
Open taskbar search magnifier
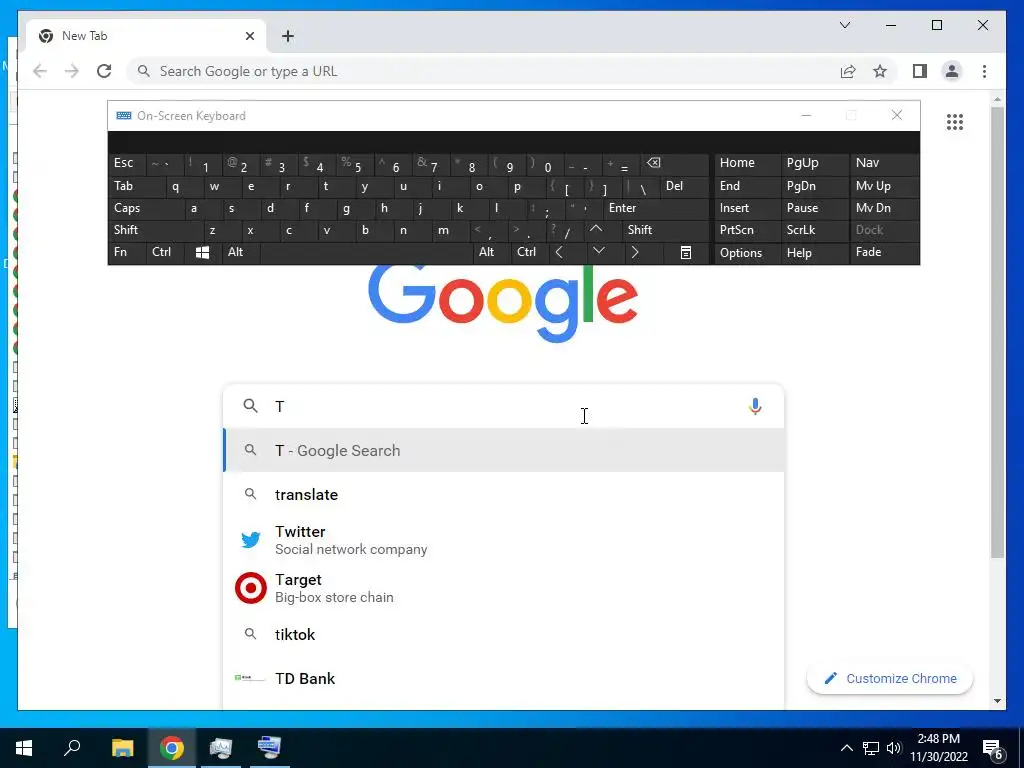[72, 748]
